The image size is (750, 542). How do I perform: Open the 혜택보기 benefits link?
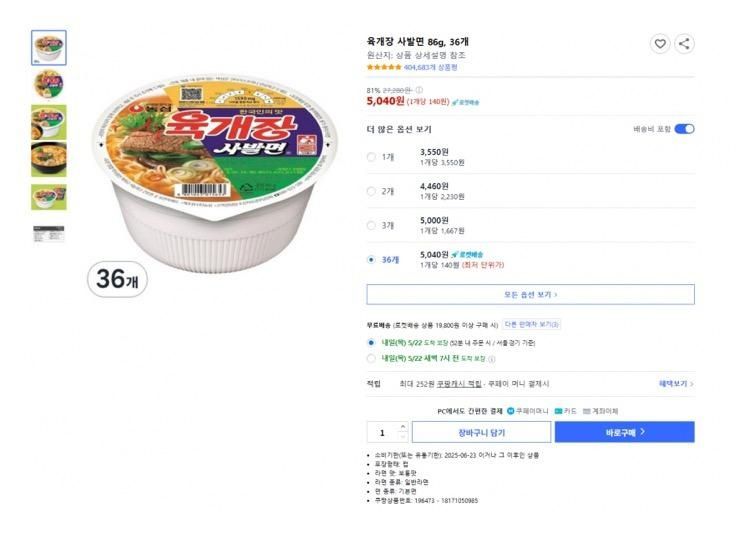(676, 384)
